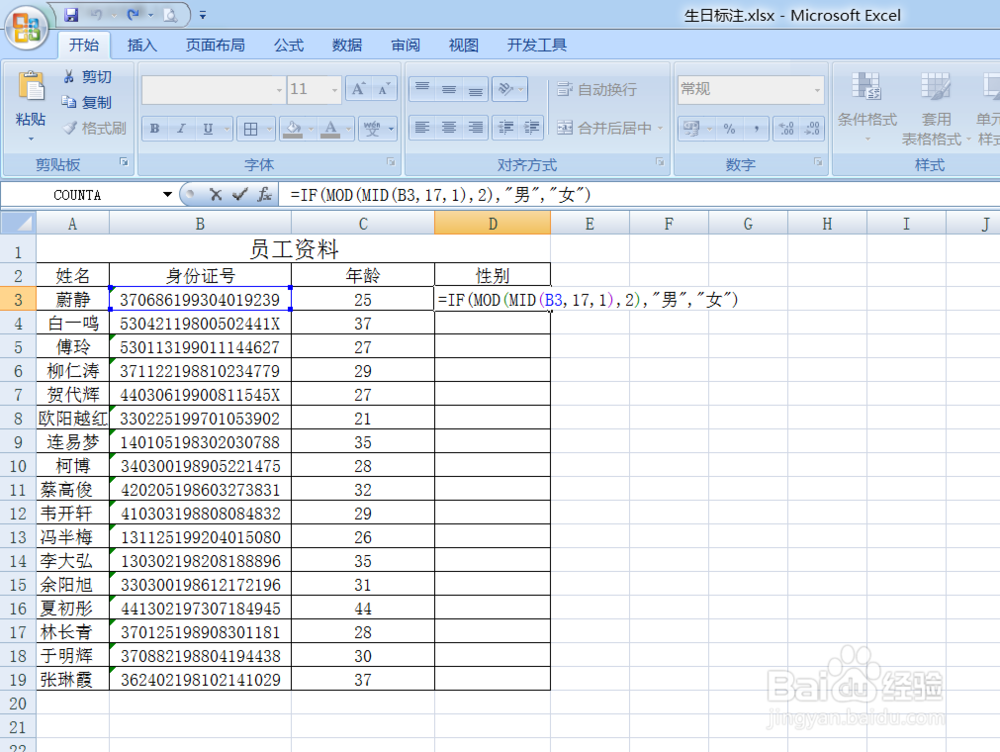Pick the font color A swatch
The image size is (1000, 752).
pos(330,129)
